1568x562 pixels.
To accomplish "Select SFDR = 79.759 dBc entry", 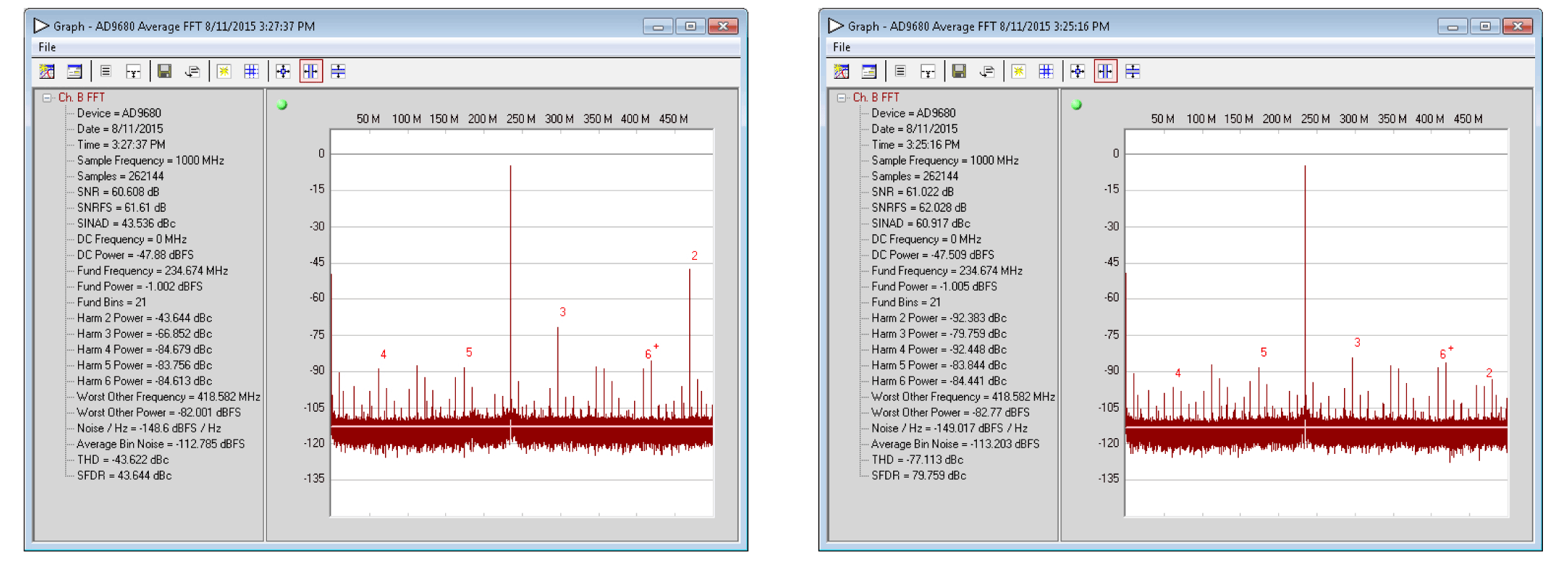I will pyautogui.click(x=919, y=475).
